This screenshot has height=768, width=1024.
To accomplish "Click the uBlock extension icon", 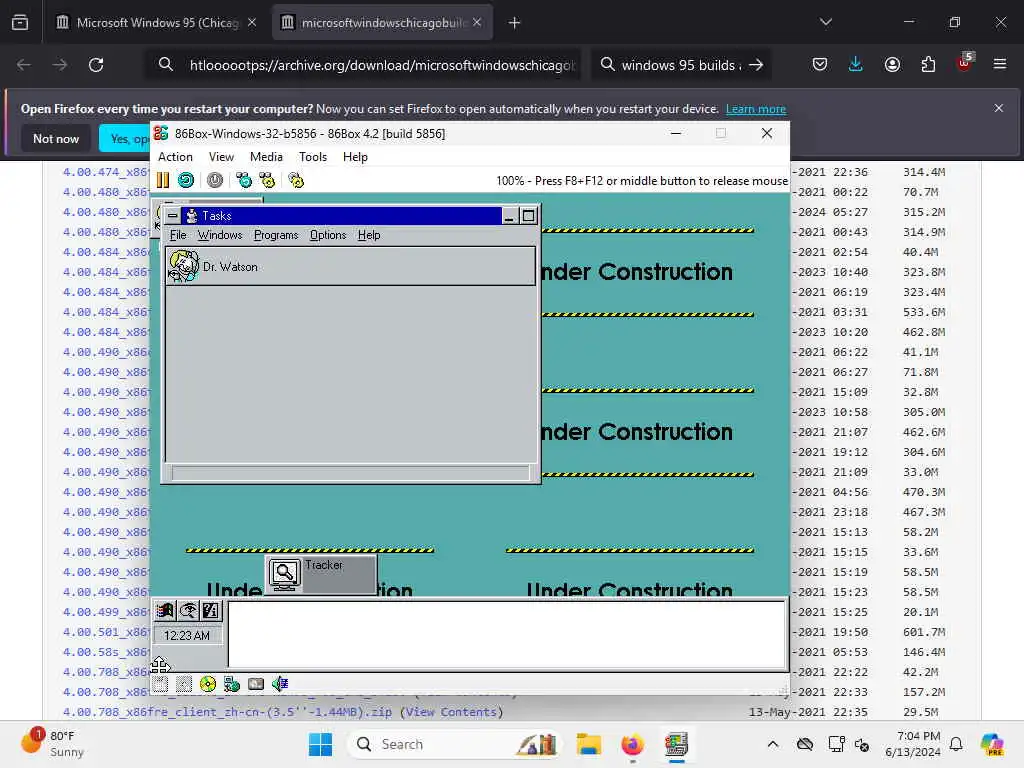I will tap(964, 63).
